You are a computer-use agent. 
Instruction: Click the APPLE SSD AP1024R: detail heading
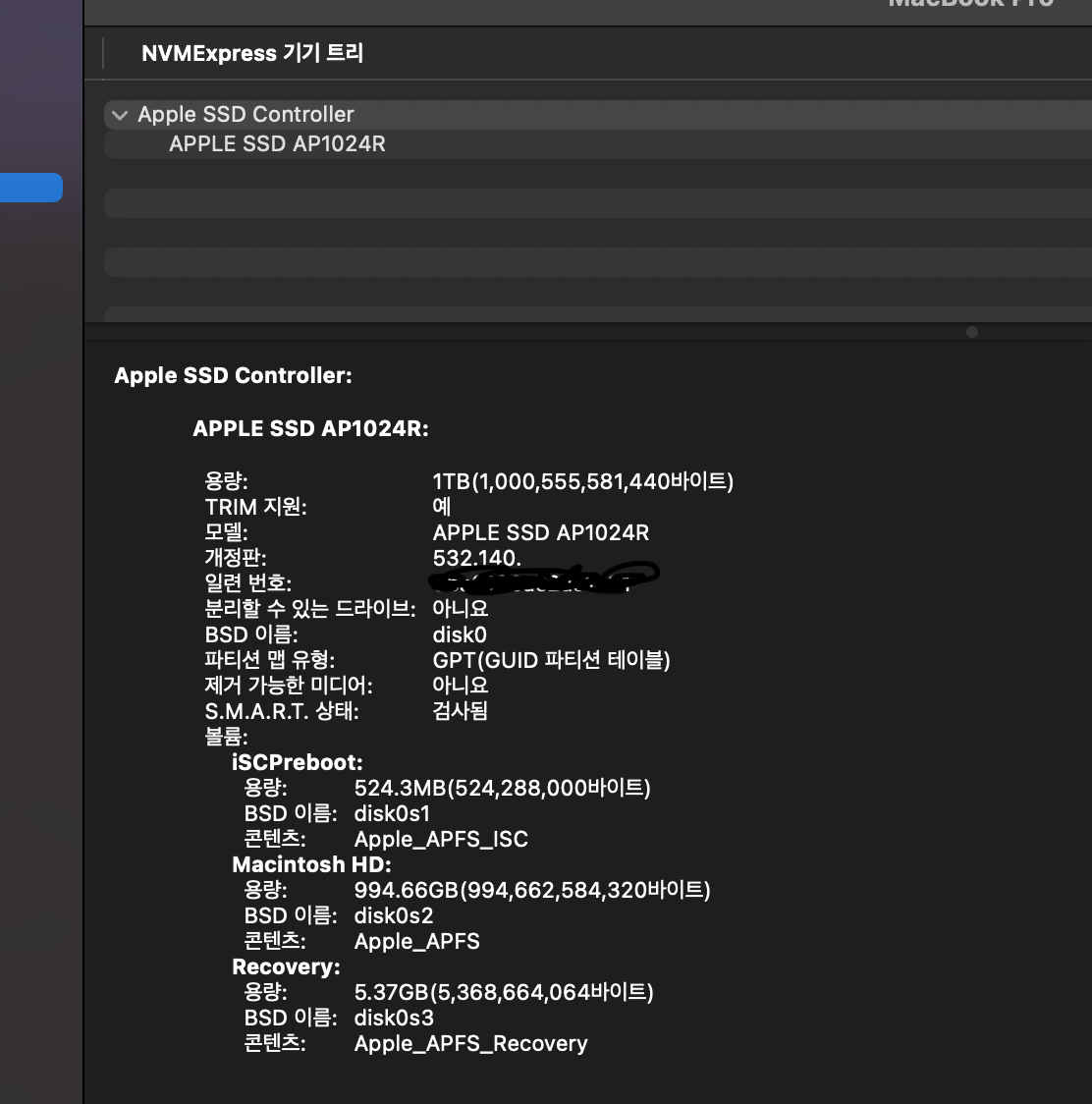point(310,428)
